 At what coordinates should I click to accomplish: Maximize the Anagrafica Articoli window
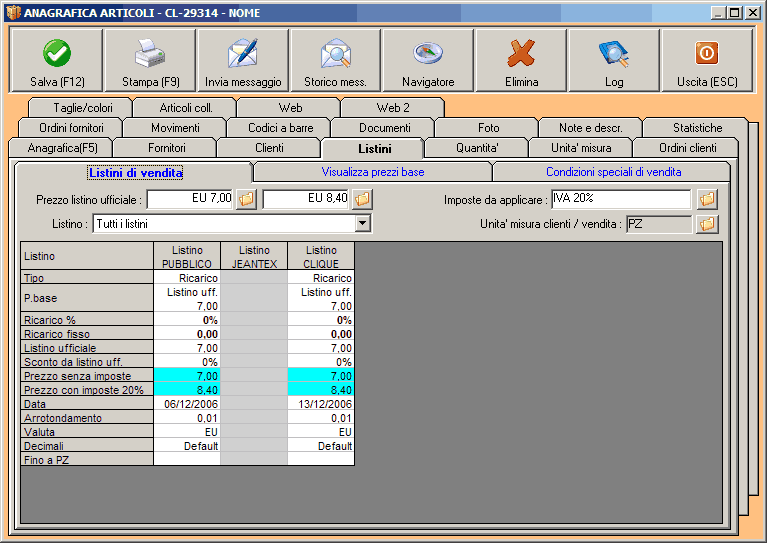(x=735, y=13)
